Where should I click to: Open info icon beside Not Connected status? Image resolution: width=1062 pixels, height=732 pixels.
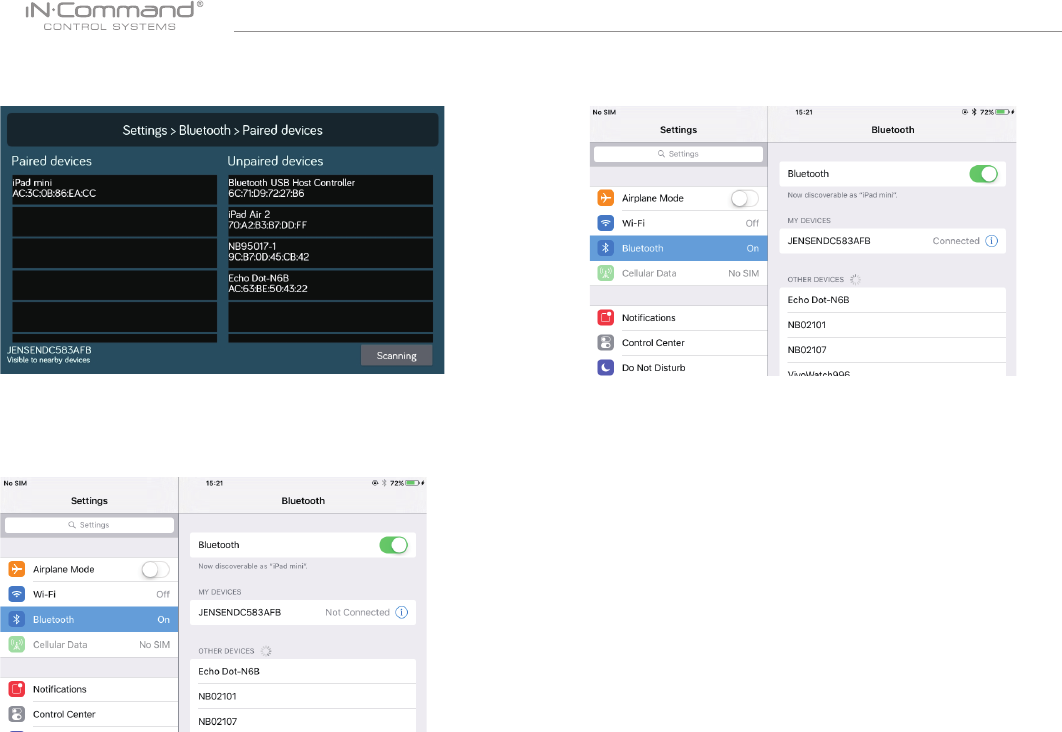(x=402, y=612)
